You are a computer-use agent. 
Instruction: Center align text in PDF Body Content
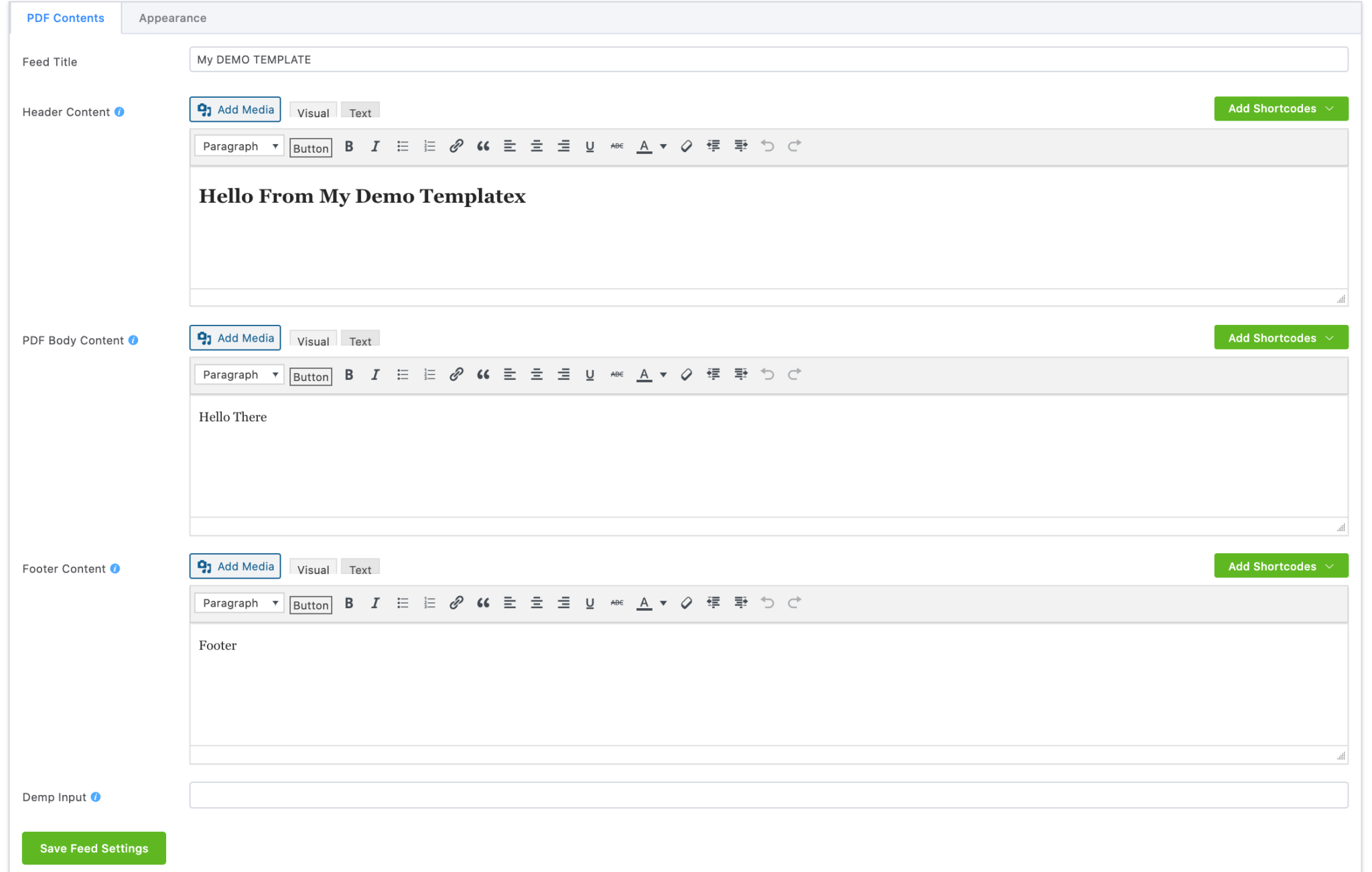537,374
